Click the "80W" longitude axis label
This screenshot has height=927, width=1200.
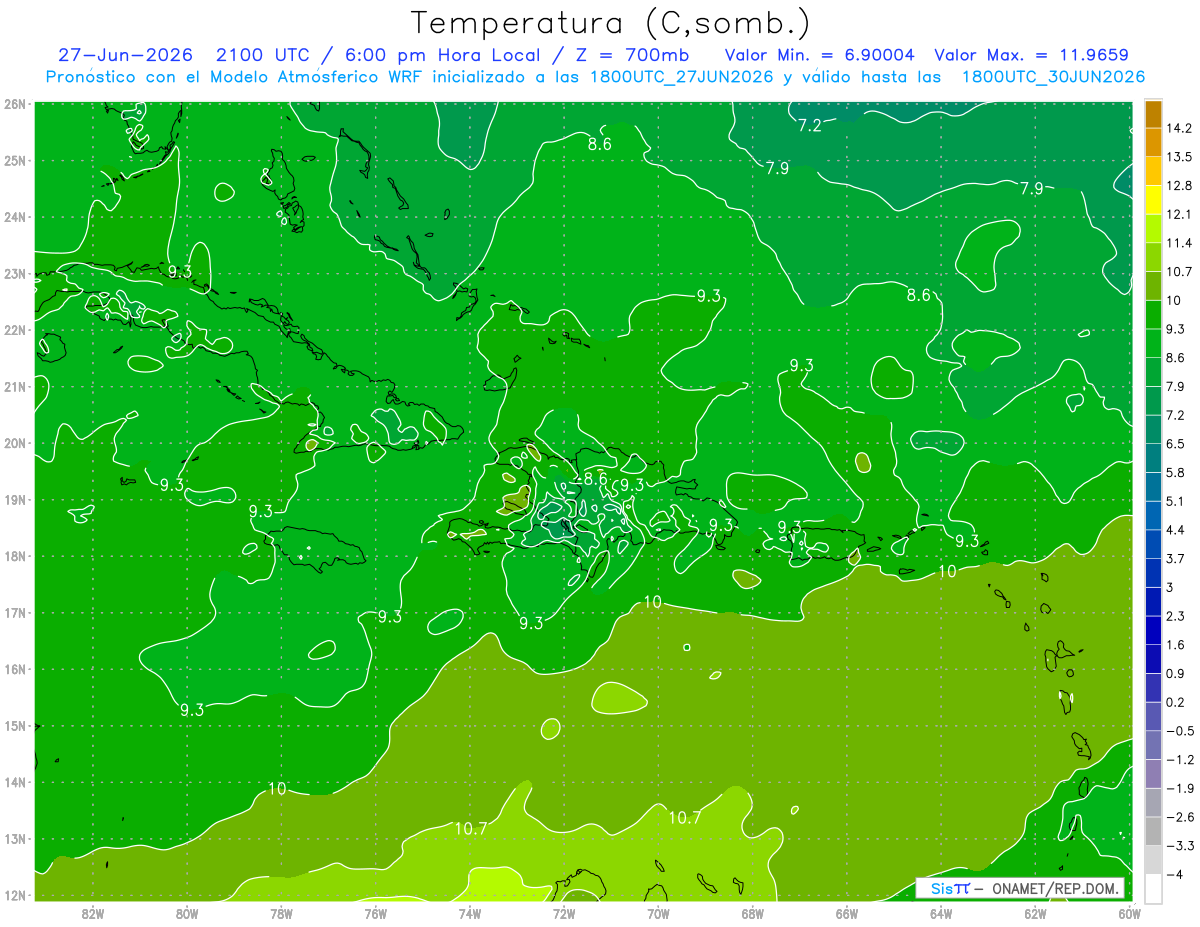187,913
